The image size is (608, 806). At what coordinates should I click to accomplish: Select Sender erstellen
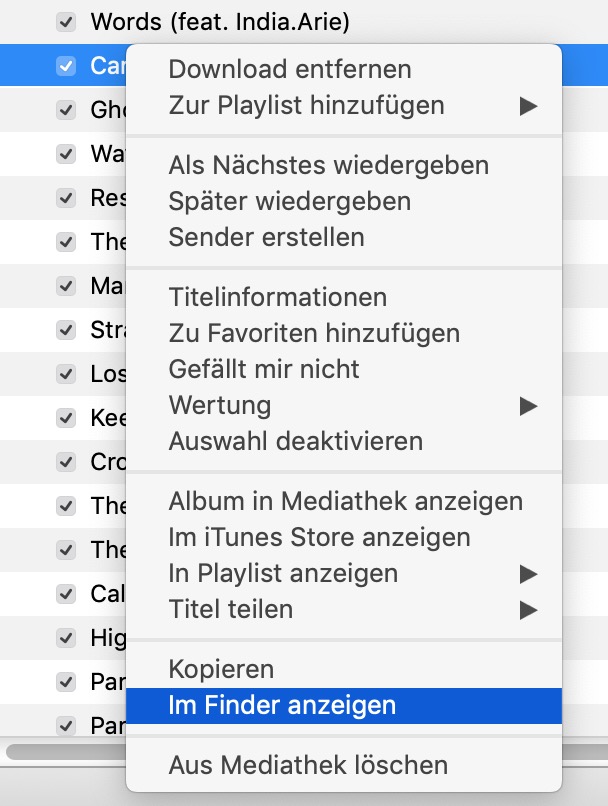(x=266, y=237)
